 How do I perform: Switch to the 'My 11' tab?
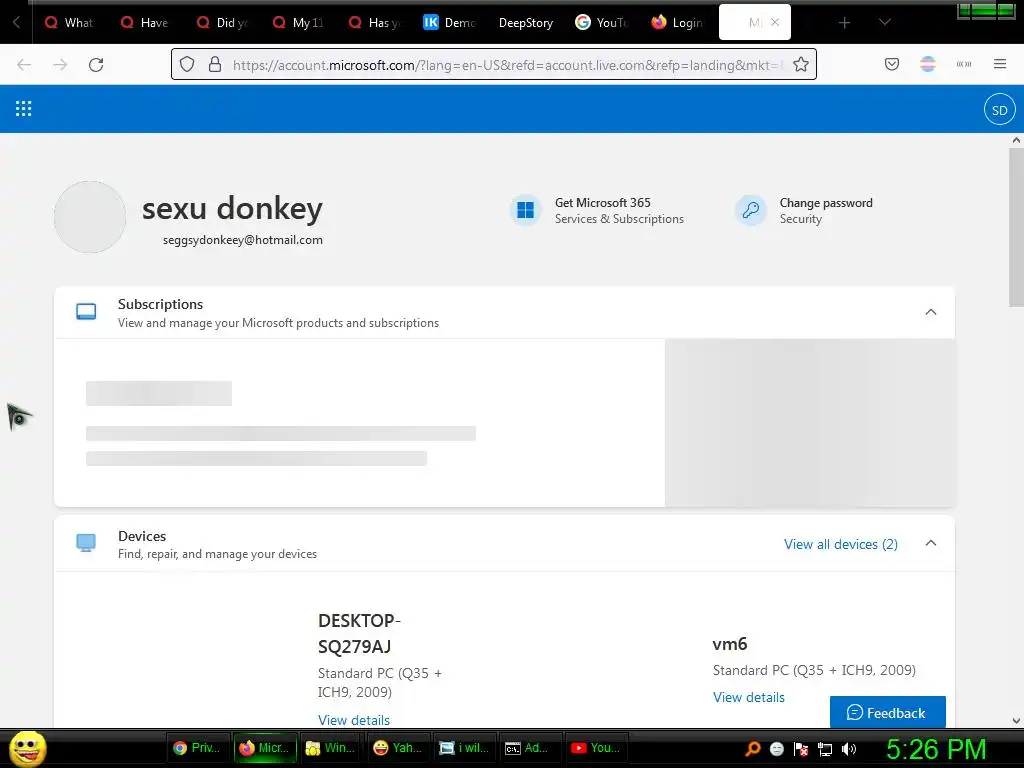click(x=298, y=23)
